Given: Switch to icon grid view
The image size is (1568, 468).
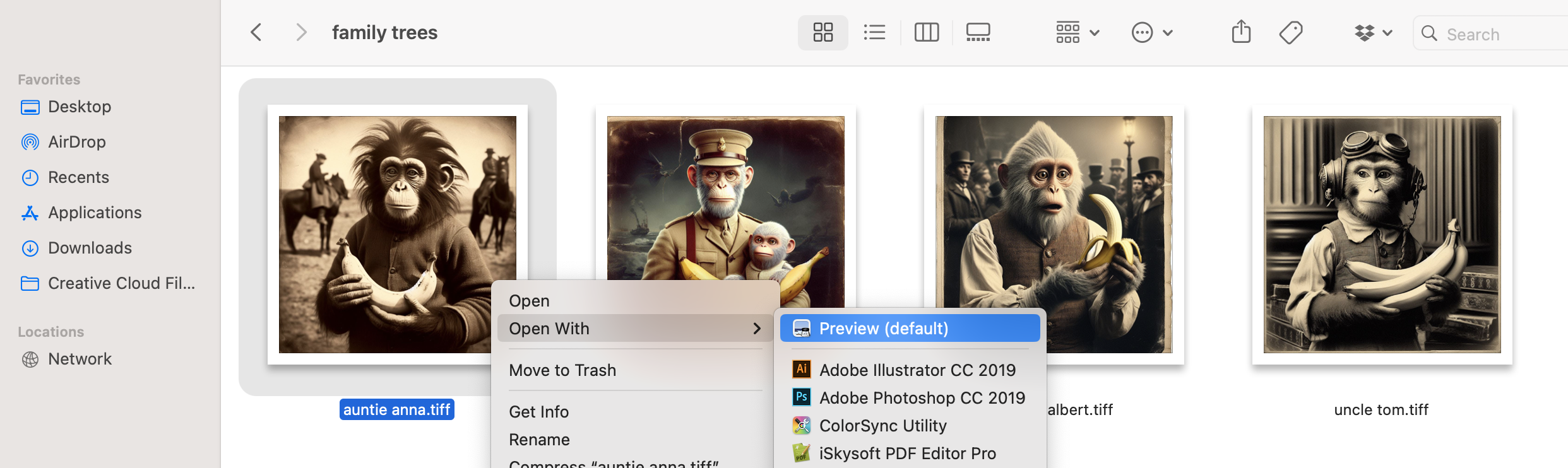Looking at the screenshot, I should [823, 32].
